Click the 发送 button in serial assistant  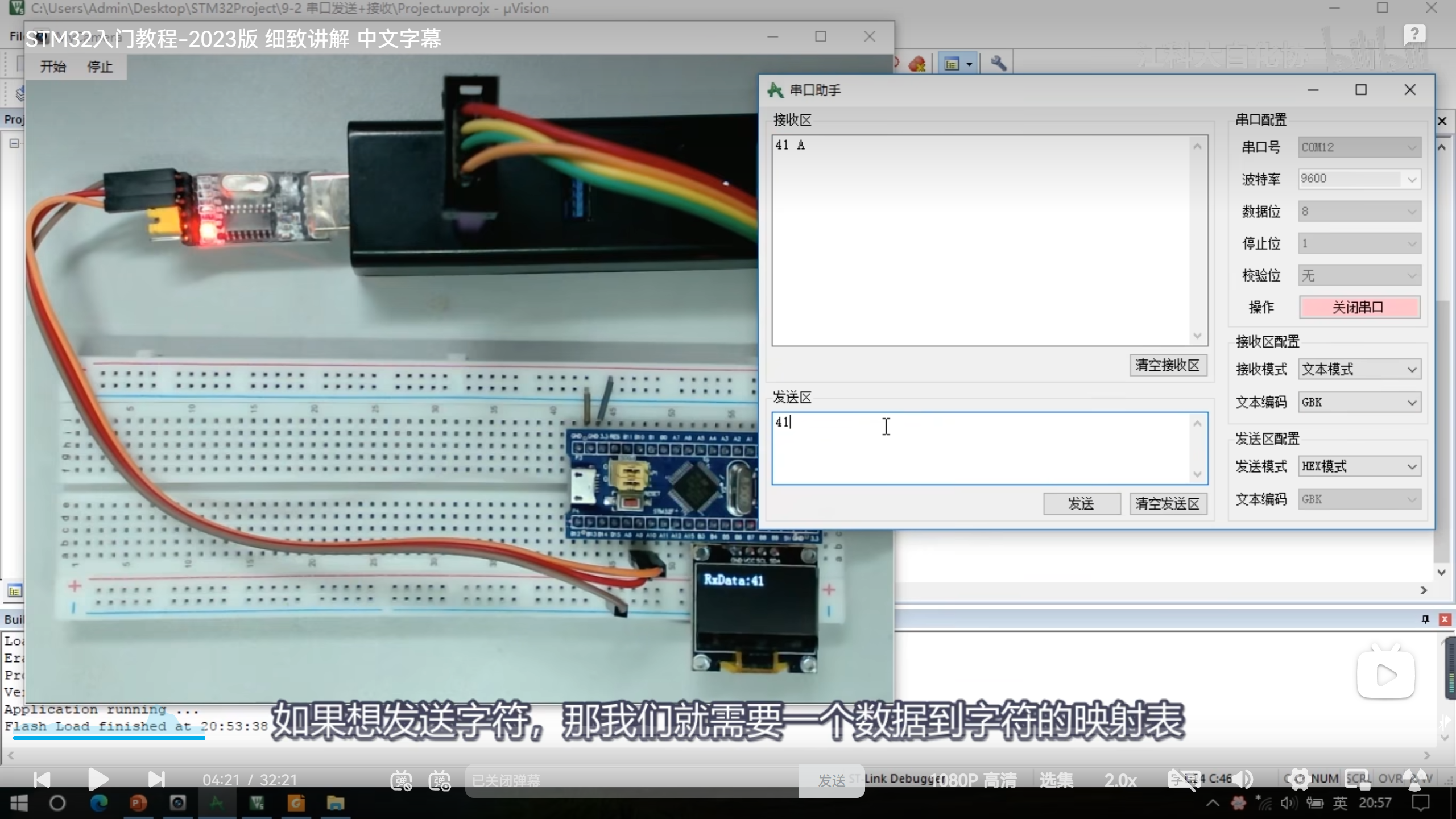(x=1081, y=504)
